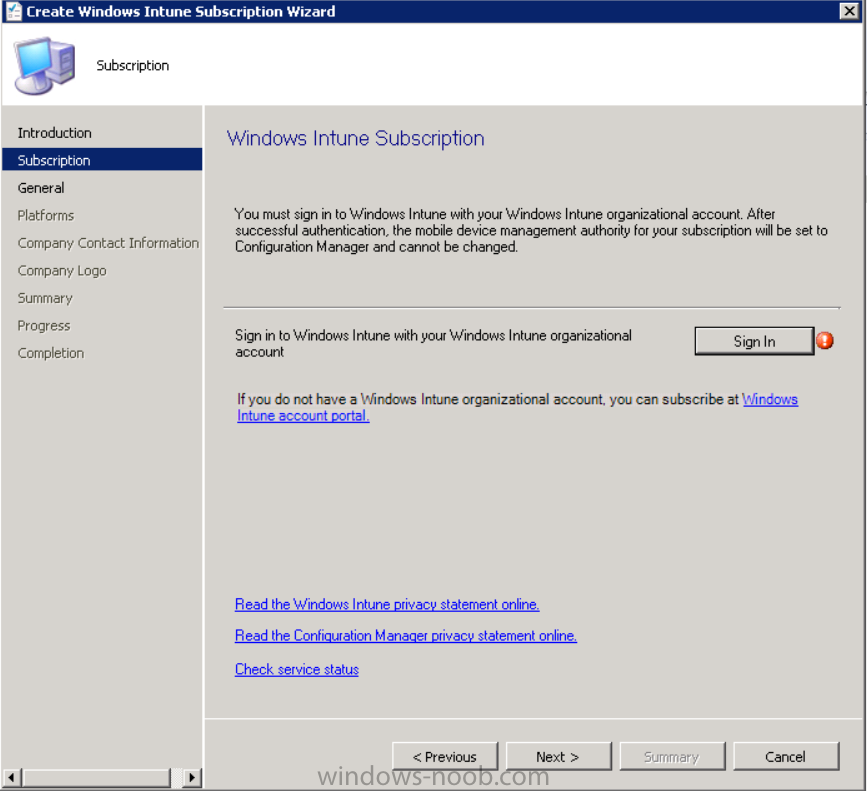Click the 'Sign in to Windows Intune with your' label
Screen dimensions: 867x791
pos(434,343)
